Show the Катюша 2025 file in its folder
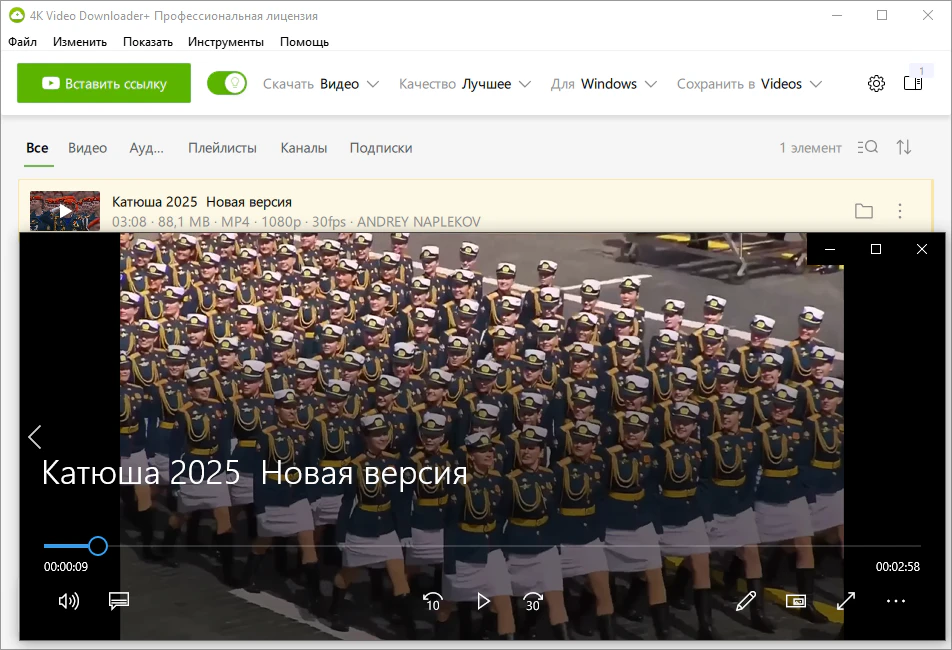 863,211
